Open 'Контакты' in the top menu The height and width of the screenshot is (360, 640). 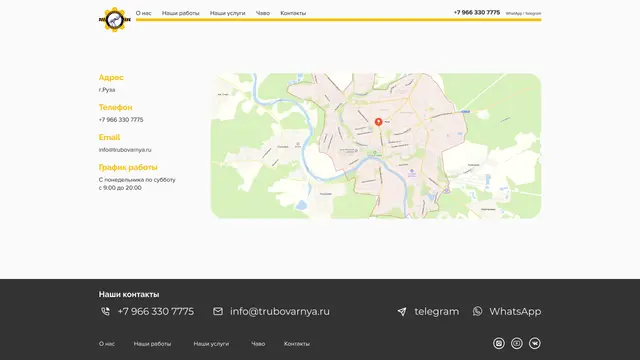pyautogui.click(x=293, y=13)
